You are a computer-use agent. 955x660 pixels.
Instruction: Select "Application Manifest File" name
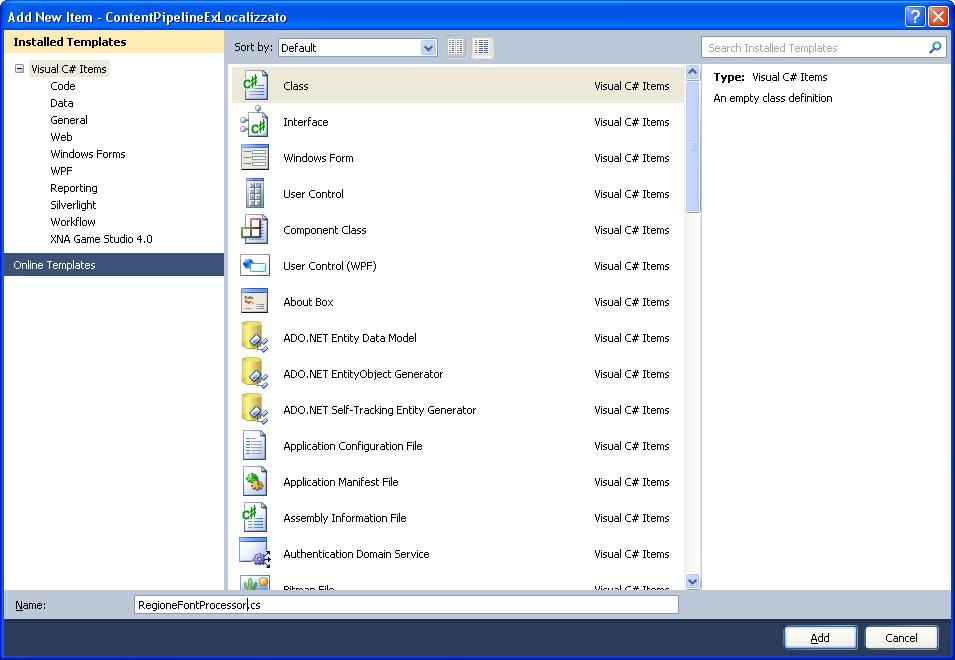[340, 482]
